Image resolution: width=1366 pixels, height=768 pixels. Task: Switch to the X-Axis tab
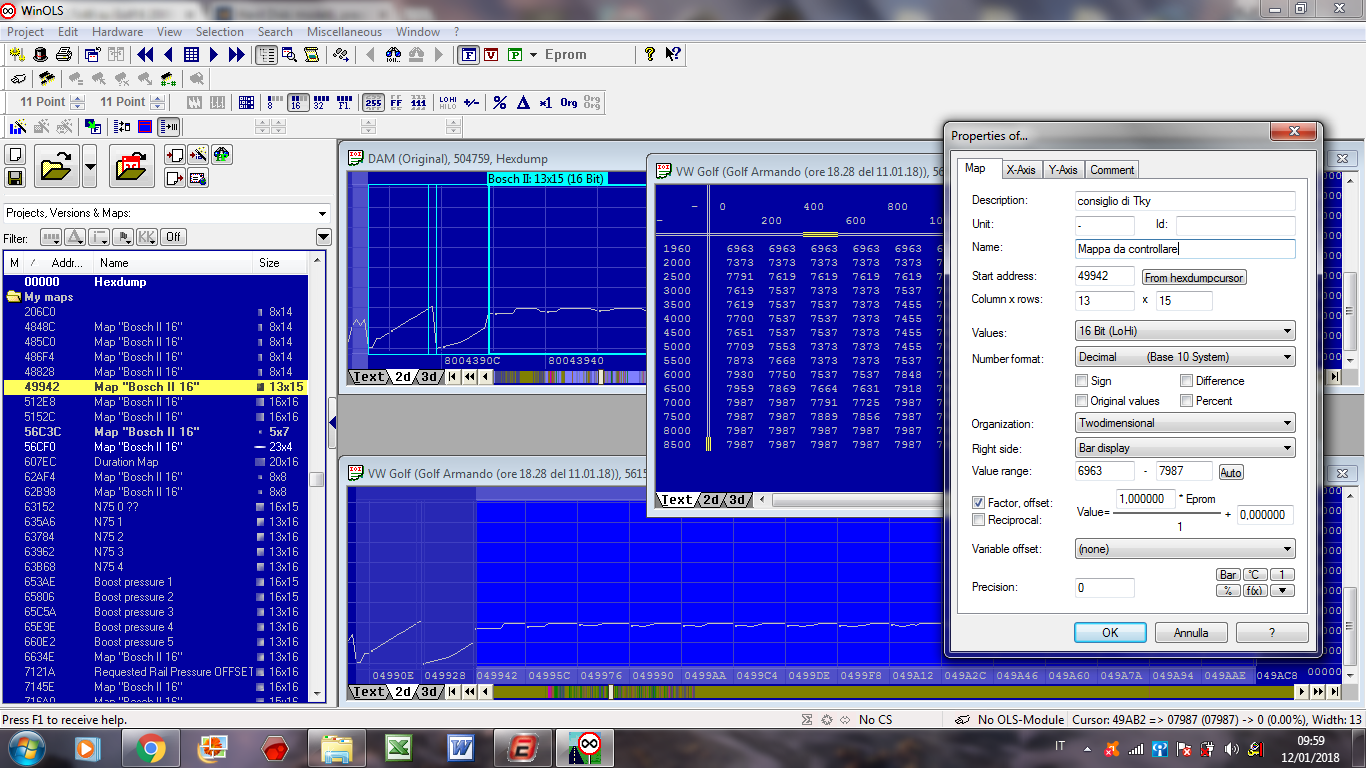point(1021,170)
